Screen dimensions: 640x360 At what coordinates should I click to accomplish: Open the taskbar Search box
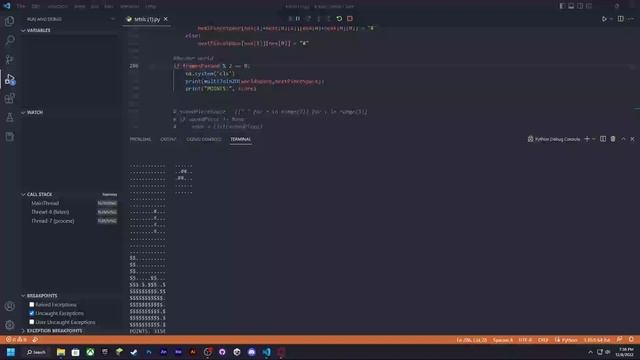36,352
